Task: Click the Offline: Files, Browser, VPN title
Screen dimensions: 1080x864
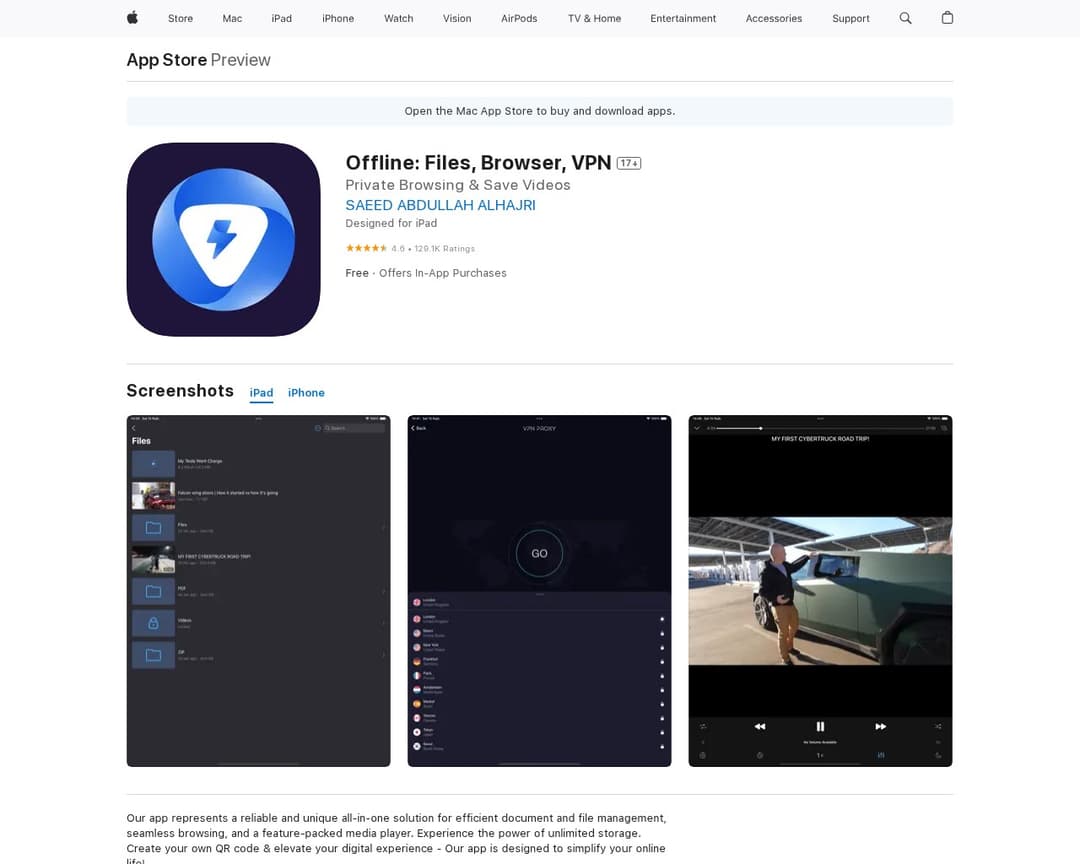Action: point(478,163)
